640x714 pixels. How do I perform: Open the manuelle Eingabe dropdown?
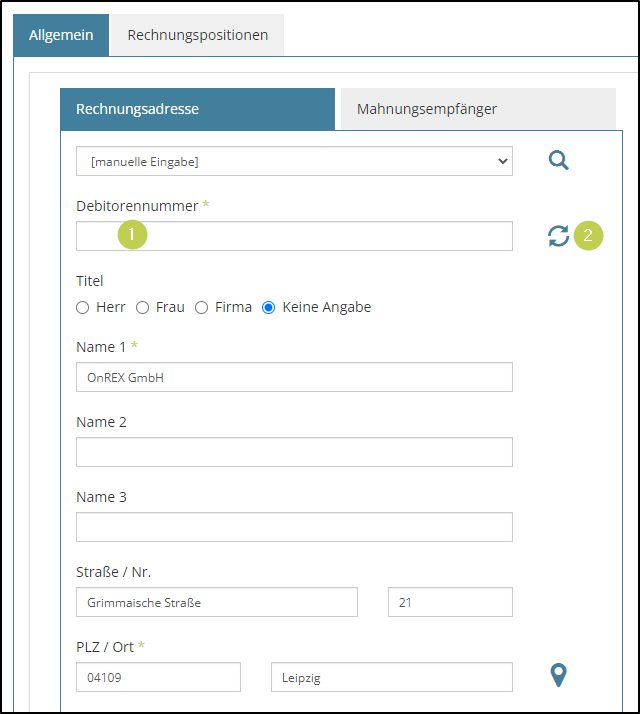(x=294, y=161)
